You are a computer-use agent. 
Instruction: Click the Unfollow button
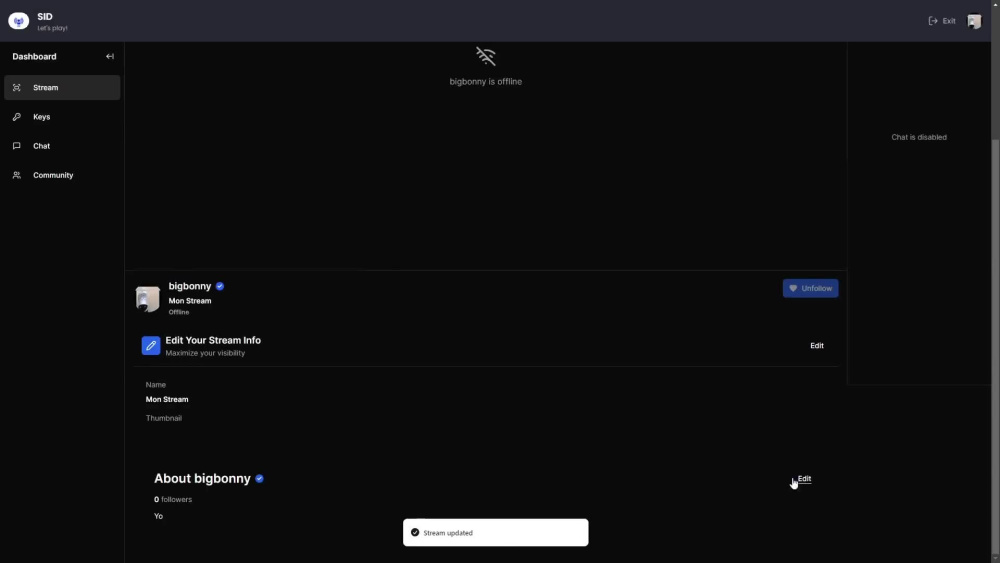[x=811, y=288]
